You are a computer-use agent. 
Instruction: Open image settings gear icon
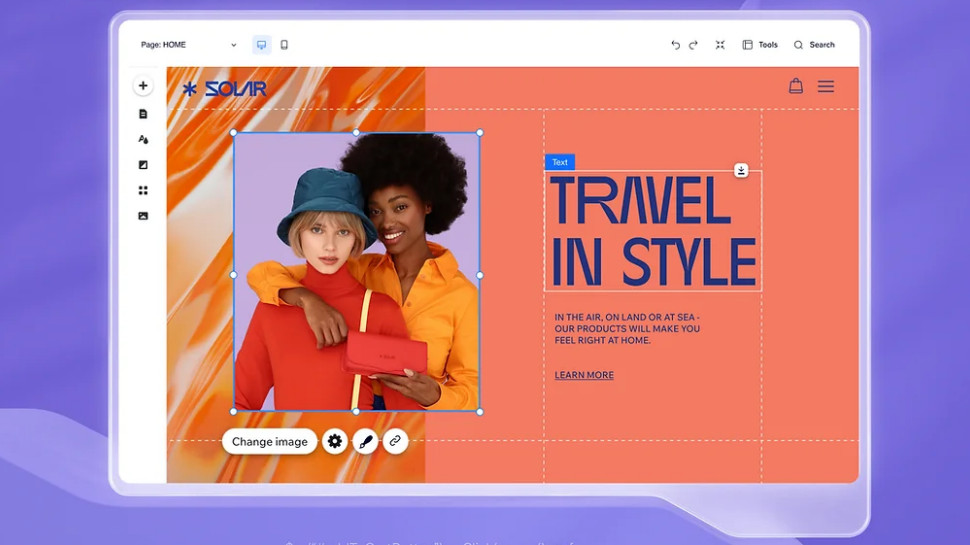click(335, 441)
